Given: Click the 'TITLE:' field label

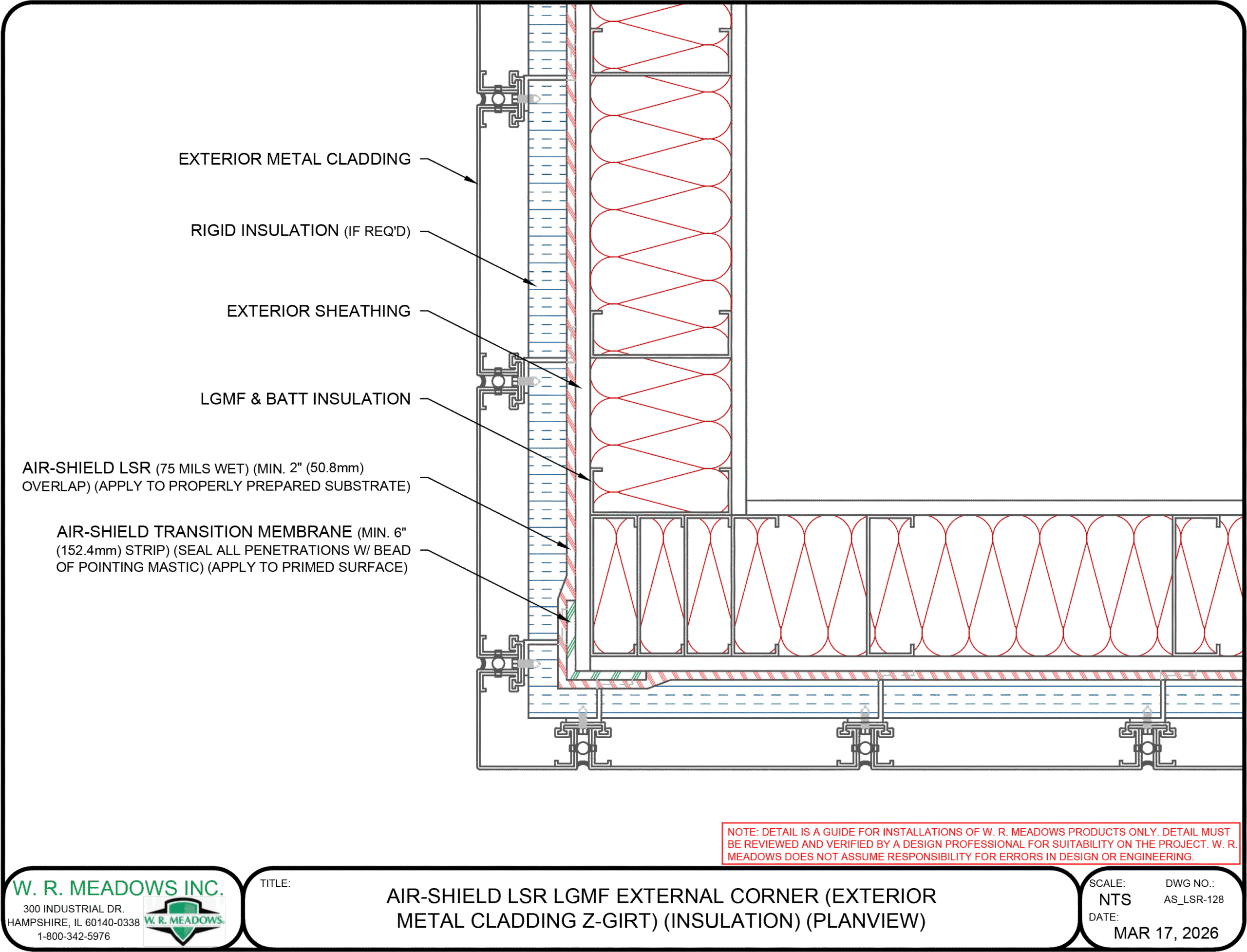Looking at the screenshot, I should (x=275, y=883).
